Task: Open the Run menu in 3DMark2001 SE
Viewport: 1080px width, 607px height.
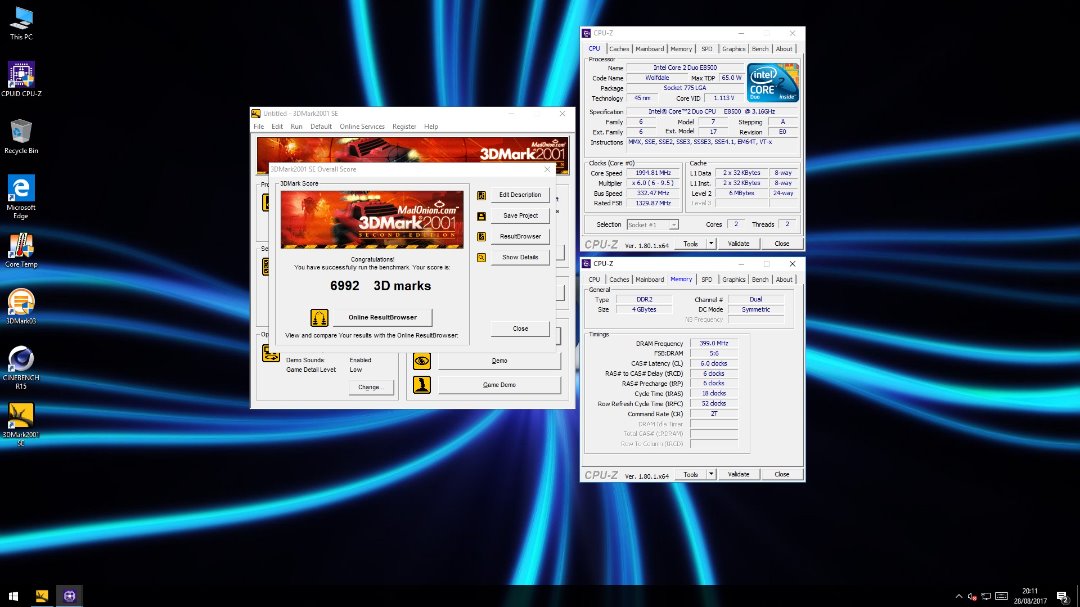Action: [x=296, y=127]
